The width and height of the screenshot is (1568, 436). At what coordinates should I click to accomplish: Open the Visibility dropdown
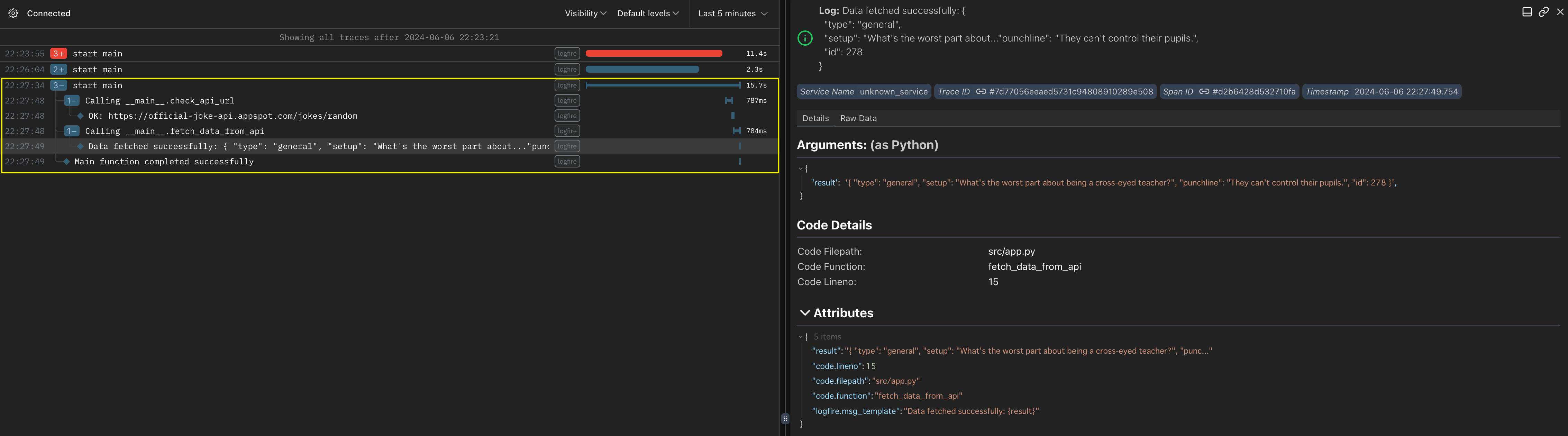(x=585, y=13)
